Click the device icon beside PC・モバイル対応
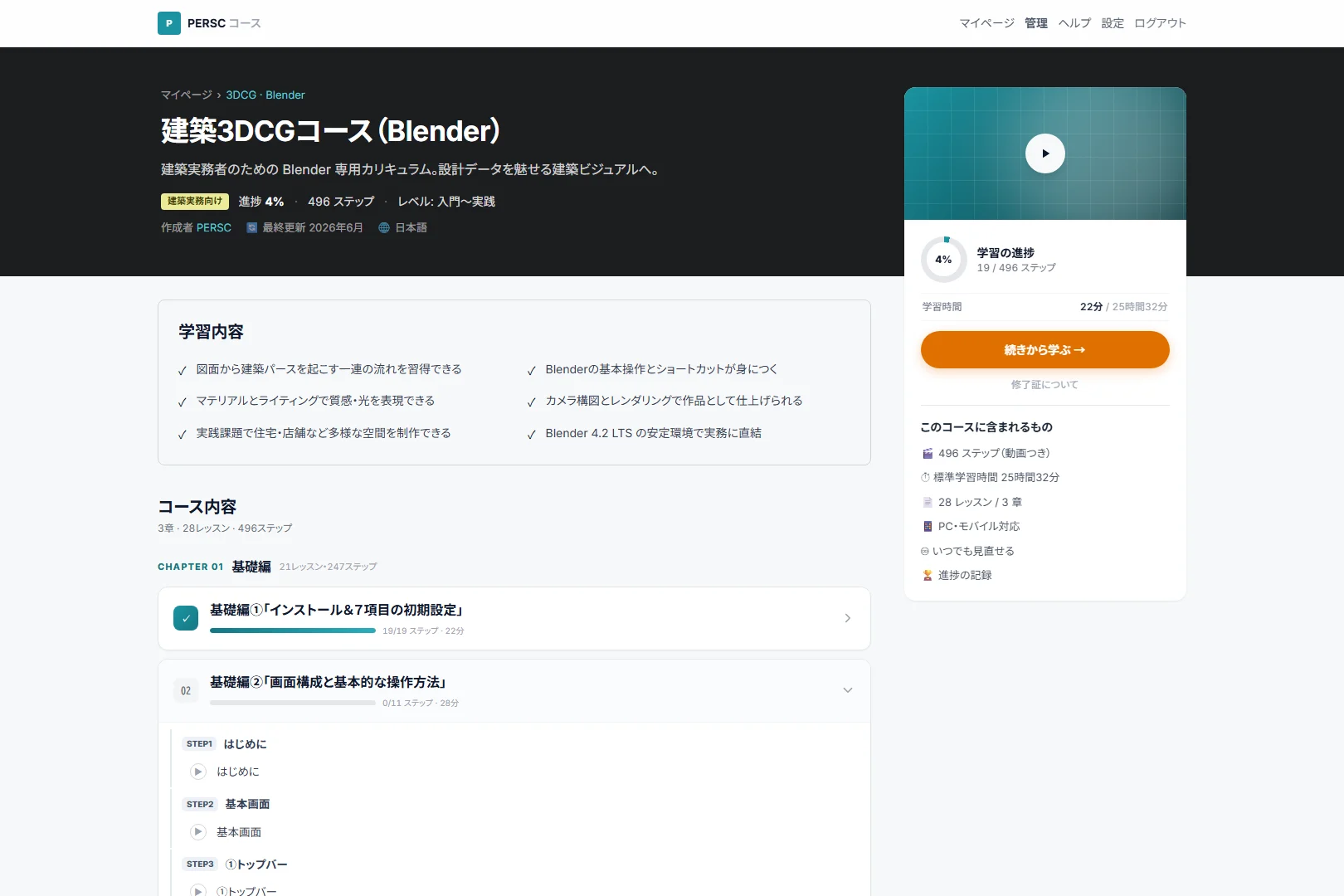The height and width of the screenshot is (896, 1344). [928, 527]
